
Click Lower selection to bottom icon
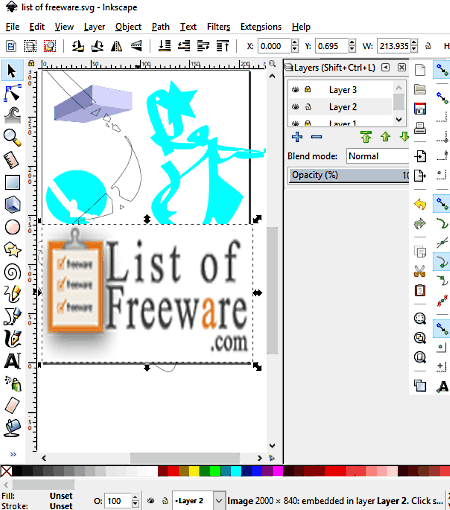click(164, 46)
